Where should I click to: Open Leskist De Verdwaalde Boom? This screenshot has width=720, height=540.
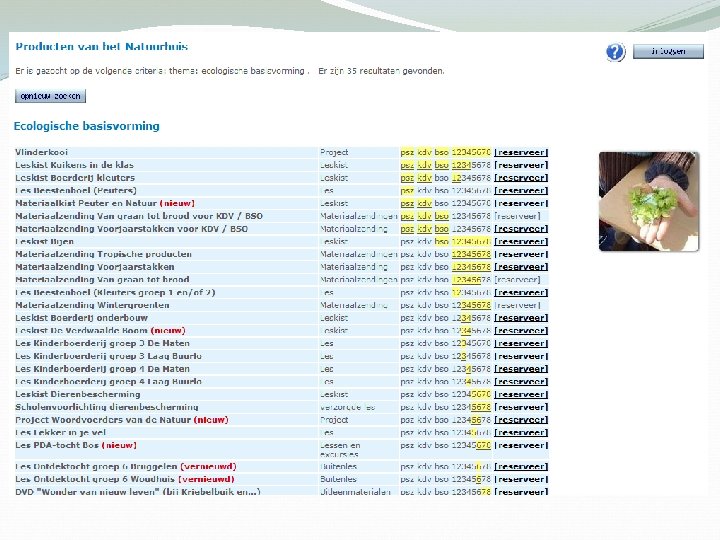pos(81,331)
